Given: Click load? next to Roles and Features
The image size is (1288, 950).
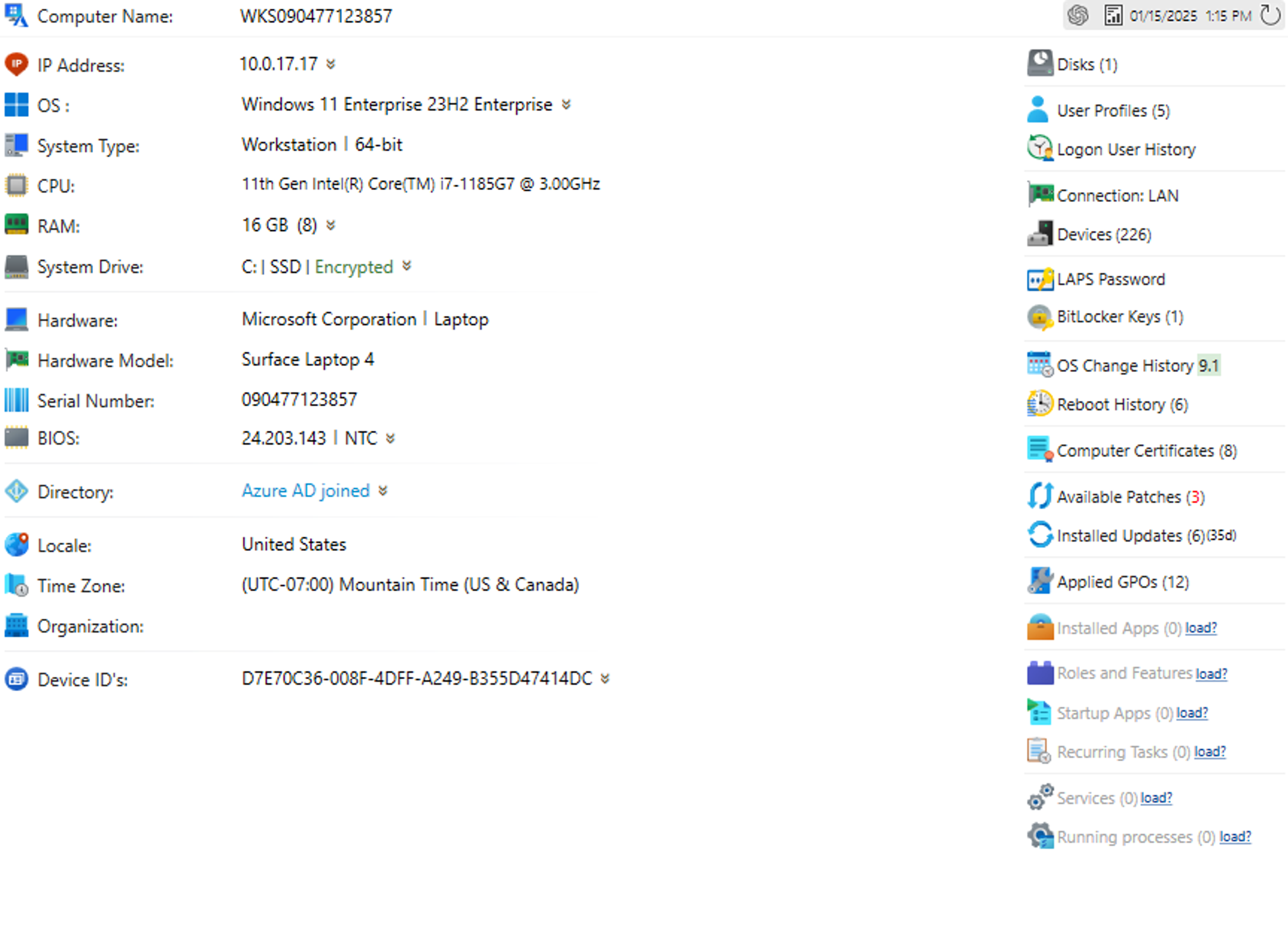Looking at the screenshot, I should click(1212, 673).
